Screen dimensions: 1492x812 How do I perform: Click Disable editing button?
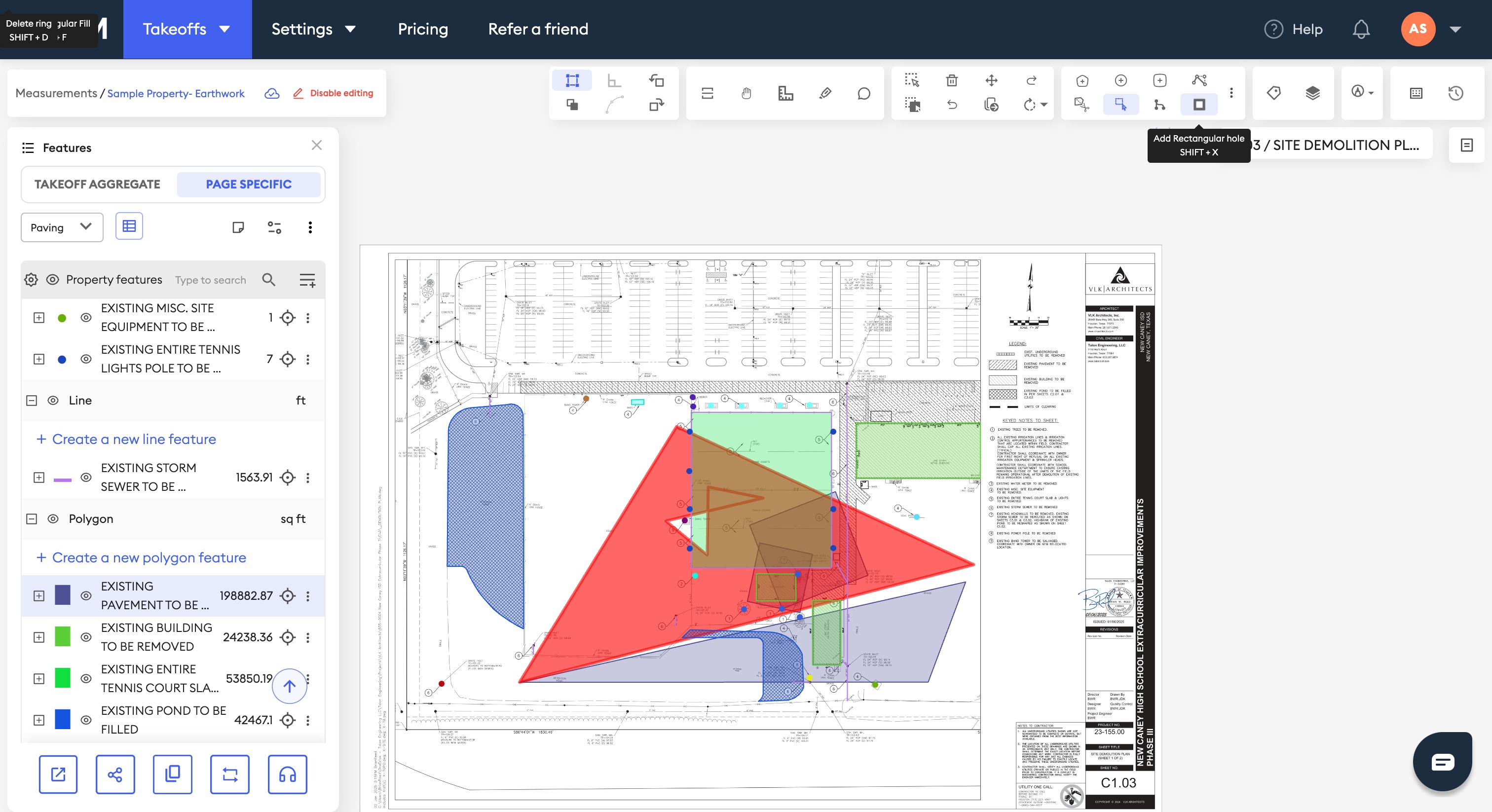click(x=334, y=93)
